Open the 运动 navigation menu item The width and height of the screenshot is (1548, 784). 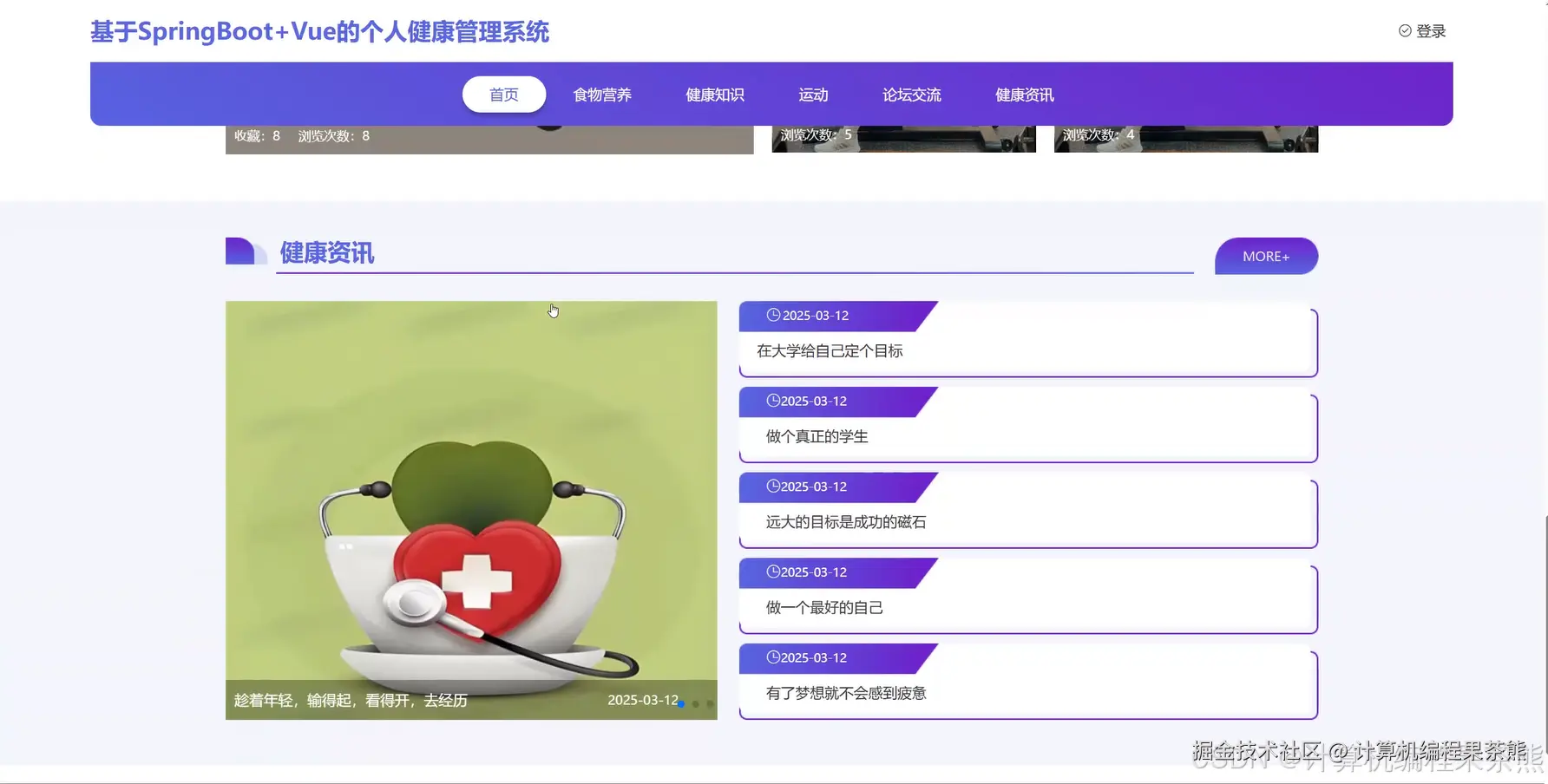(x=812, y=95)
